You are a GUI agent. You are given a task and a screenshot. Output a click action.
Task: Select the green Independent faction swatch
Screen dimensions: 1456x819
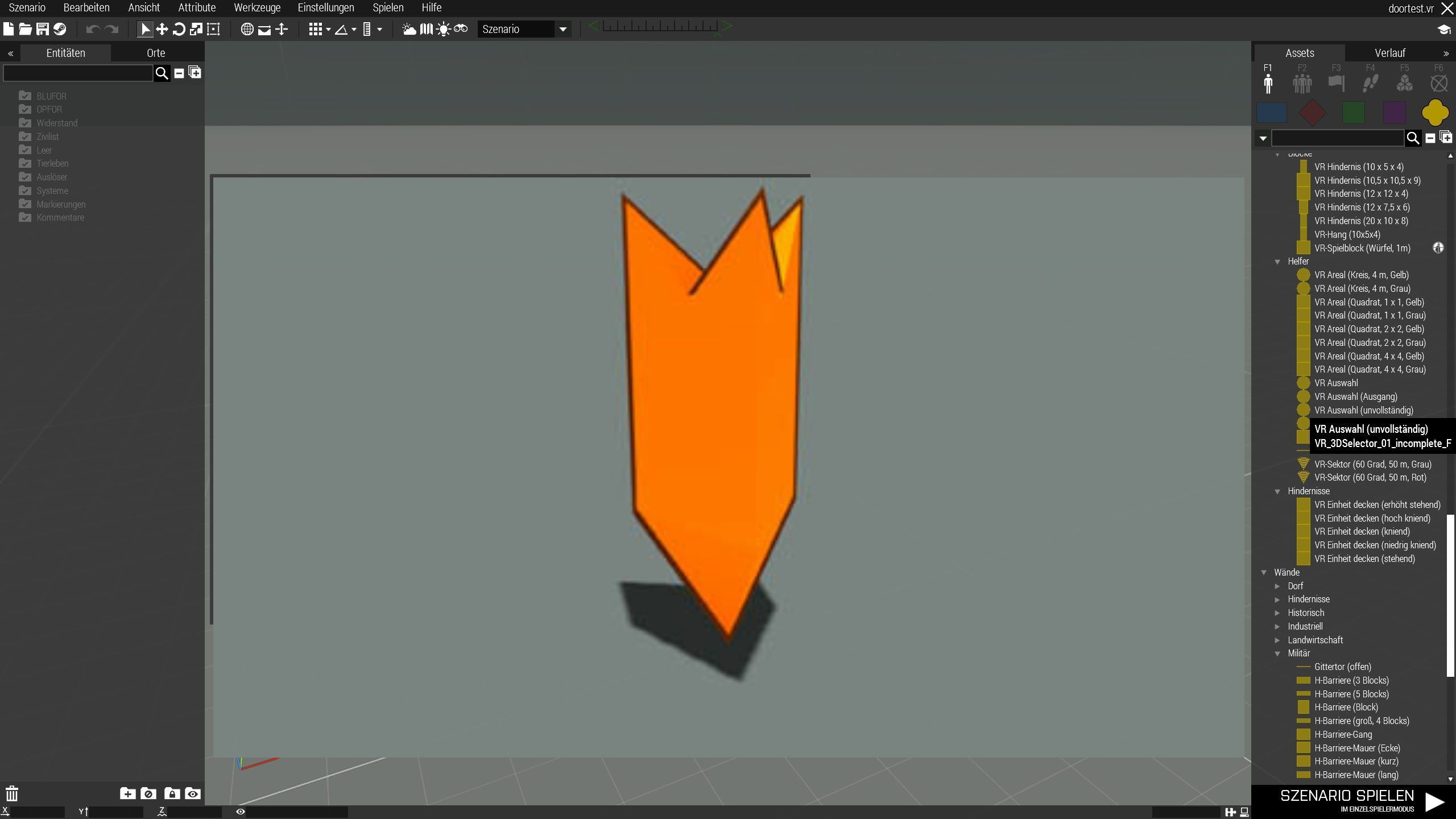[1353, 113]
